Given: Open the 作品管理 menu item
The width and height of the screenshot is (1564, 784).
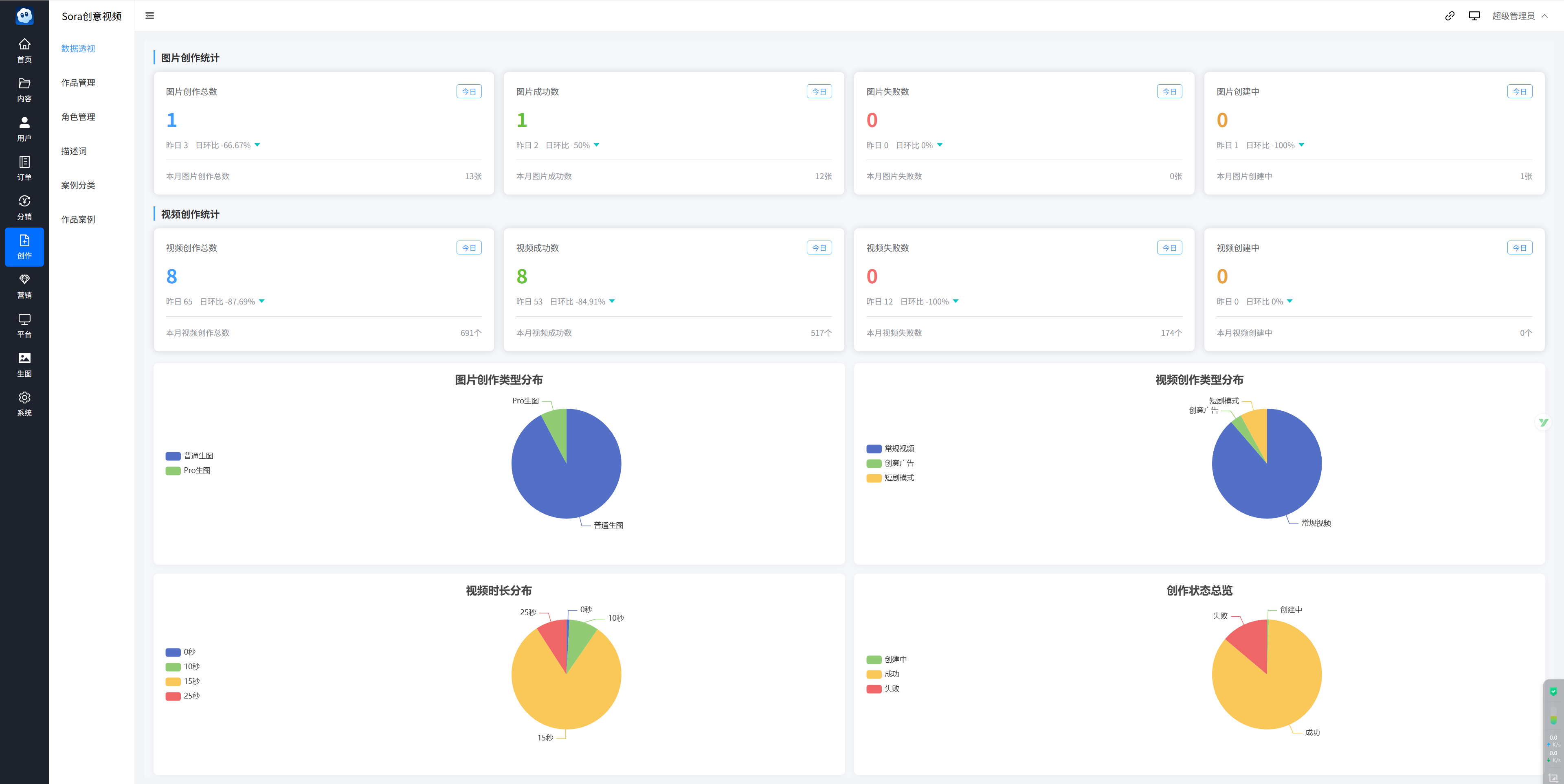Looking at the screenshot, I should click(78, 83).
